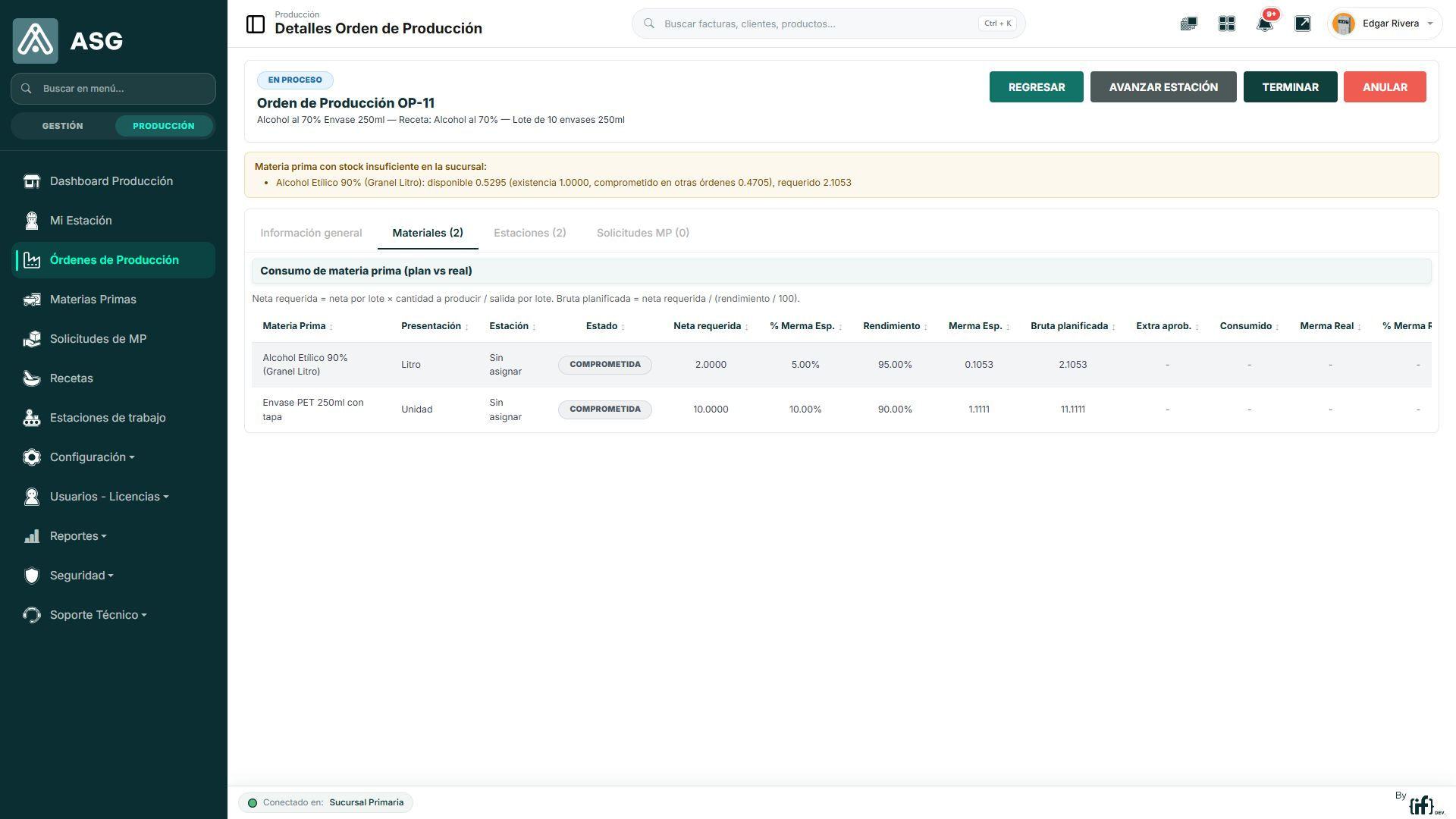Click the Mi Estación worker icon
The image size is (1456, 819).
[32, 221]
